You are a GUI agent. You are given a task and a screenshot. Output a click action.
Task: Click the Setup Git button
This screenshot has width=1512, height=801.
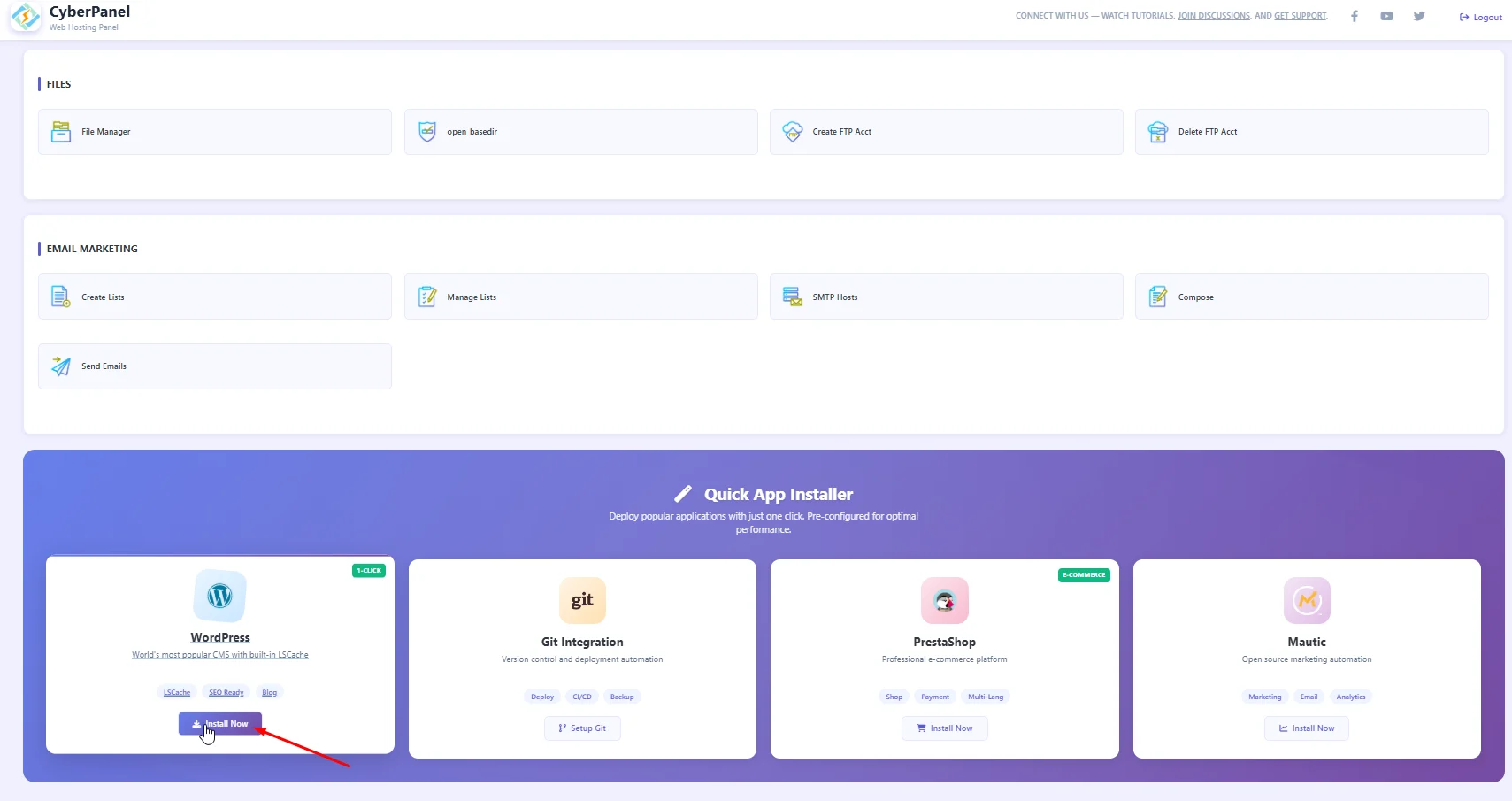(x=582, y=728)
